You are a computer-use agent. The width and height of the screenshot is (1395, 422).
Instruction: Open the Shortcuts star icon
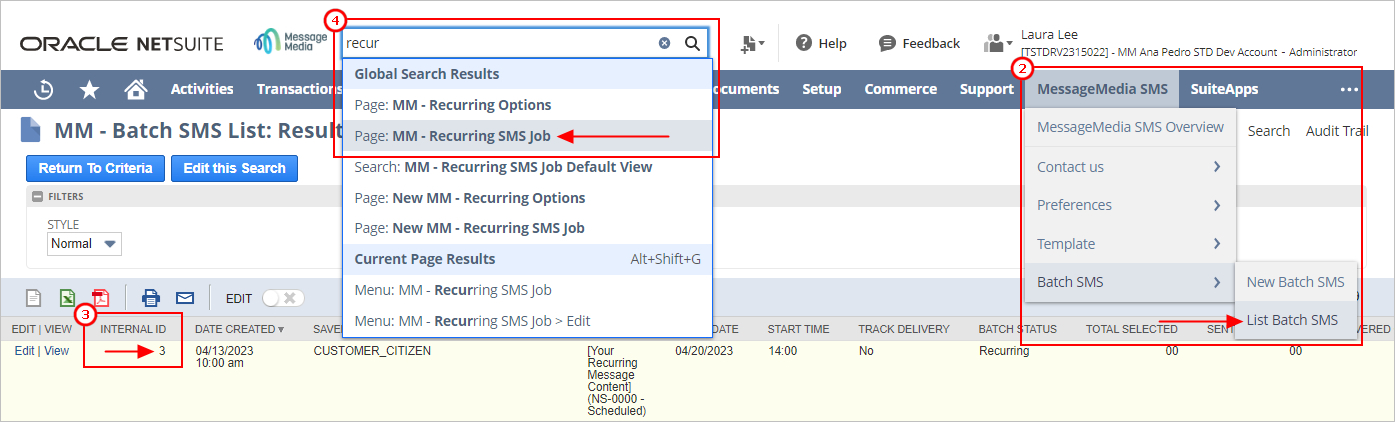[90, 90]
